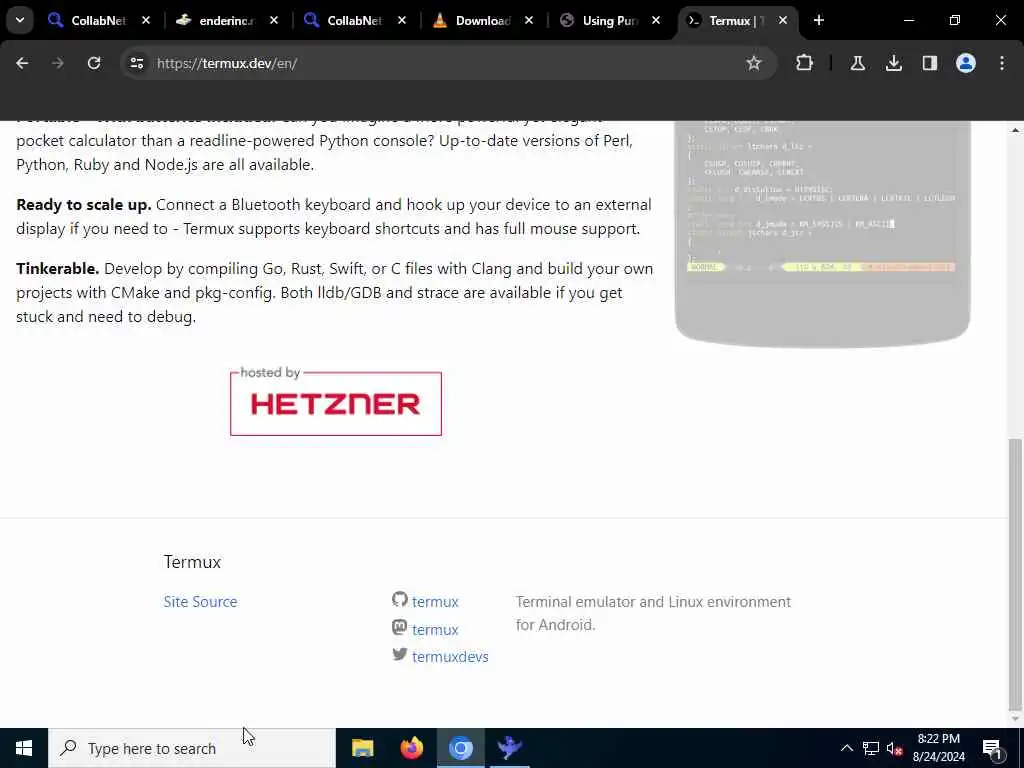Open a new browser tab
The width and height of the screenshot is (1024, 768).
click(x=819, y=20)
